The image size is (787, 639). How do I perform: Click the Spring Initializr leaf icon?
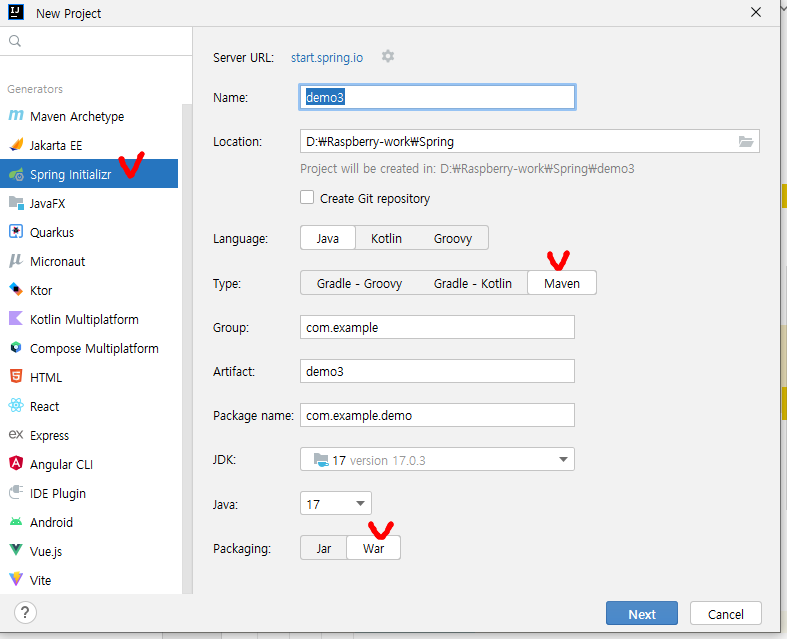[x=16, y=174]
